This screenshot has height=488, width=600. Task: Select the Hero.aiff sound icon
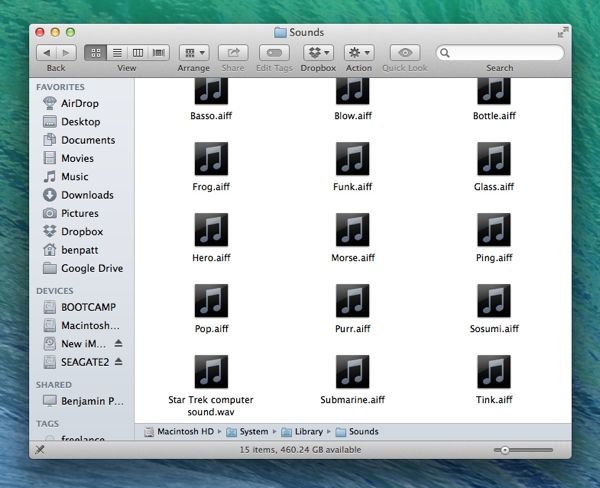pyautogui.click(x=211, y=230)
